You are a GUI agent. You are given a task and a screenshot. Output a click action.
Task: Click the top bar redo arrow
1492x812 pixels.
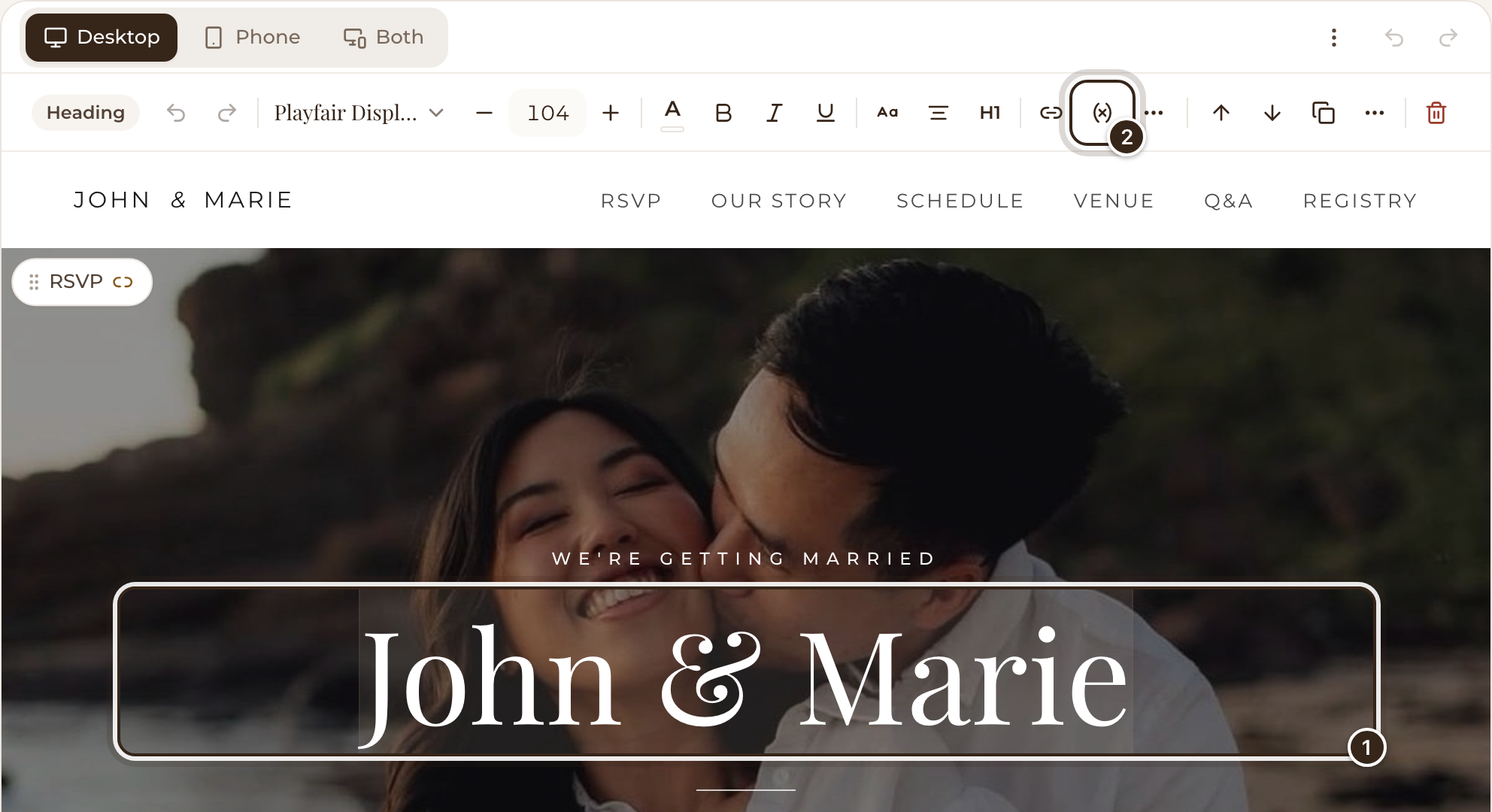pyautogui.click(x=1448, y=38)
